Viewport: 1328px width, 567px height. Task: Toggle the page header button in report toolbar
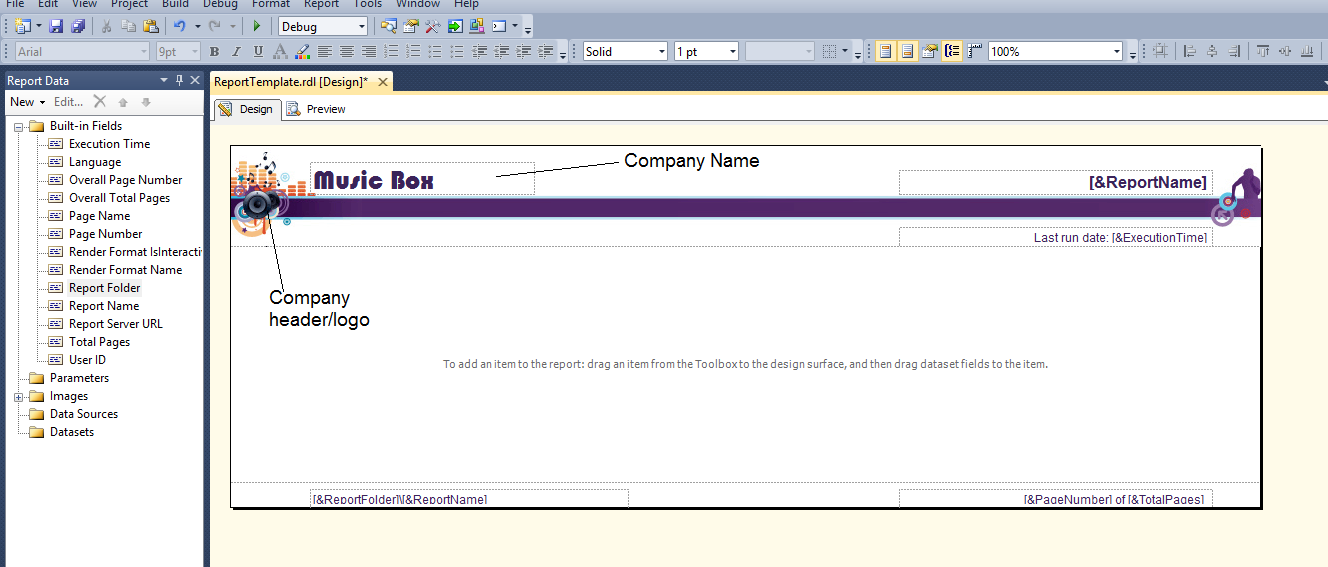885,51
